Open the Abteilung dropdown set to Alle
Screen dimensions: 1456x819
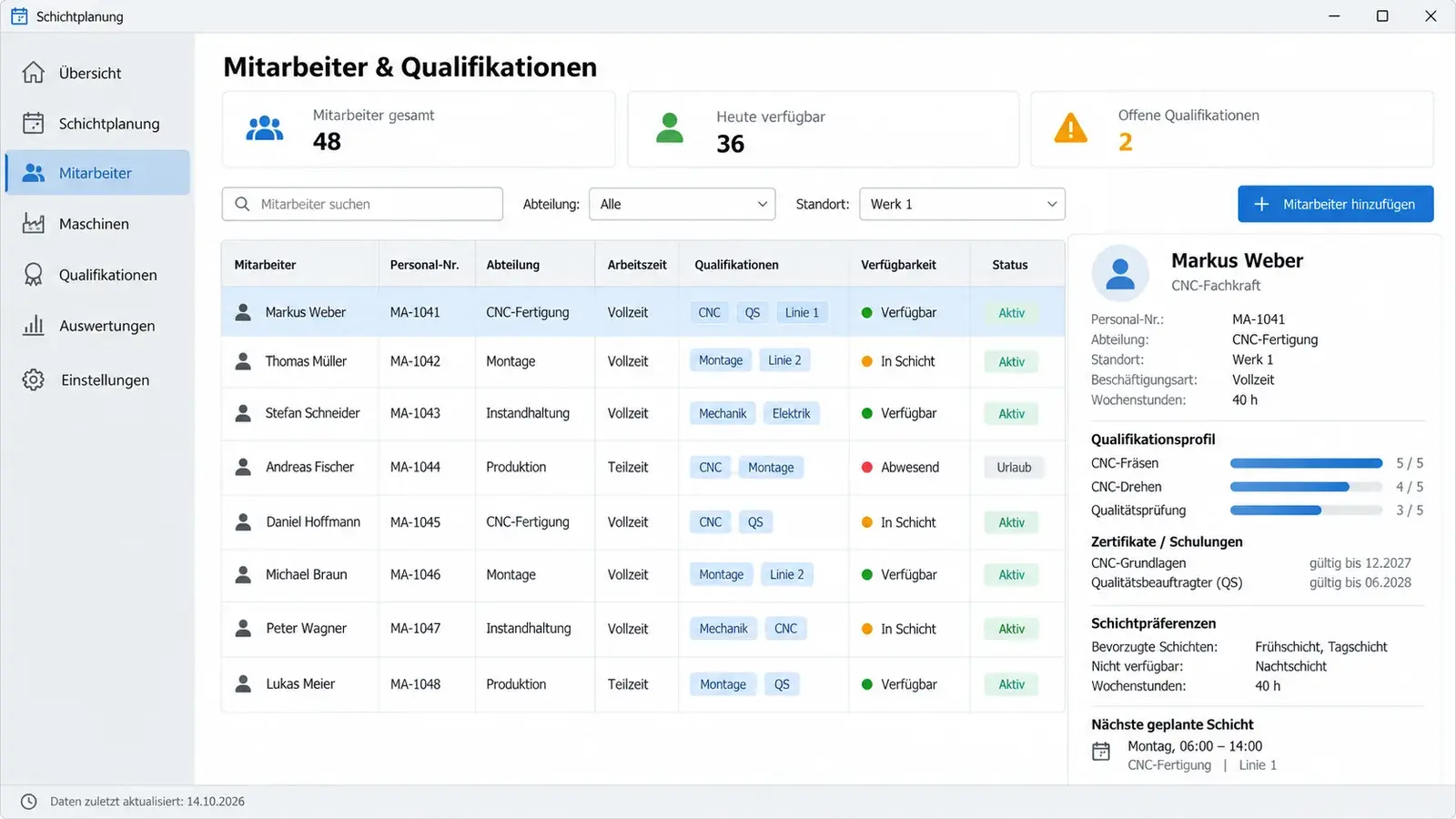682,204
